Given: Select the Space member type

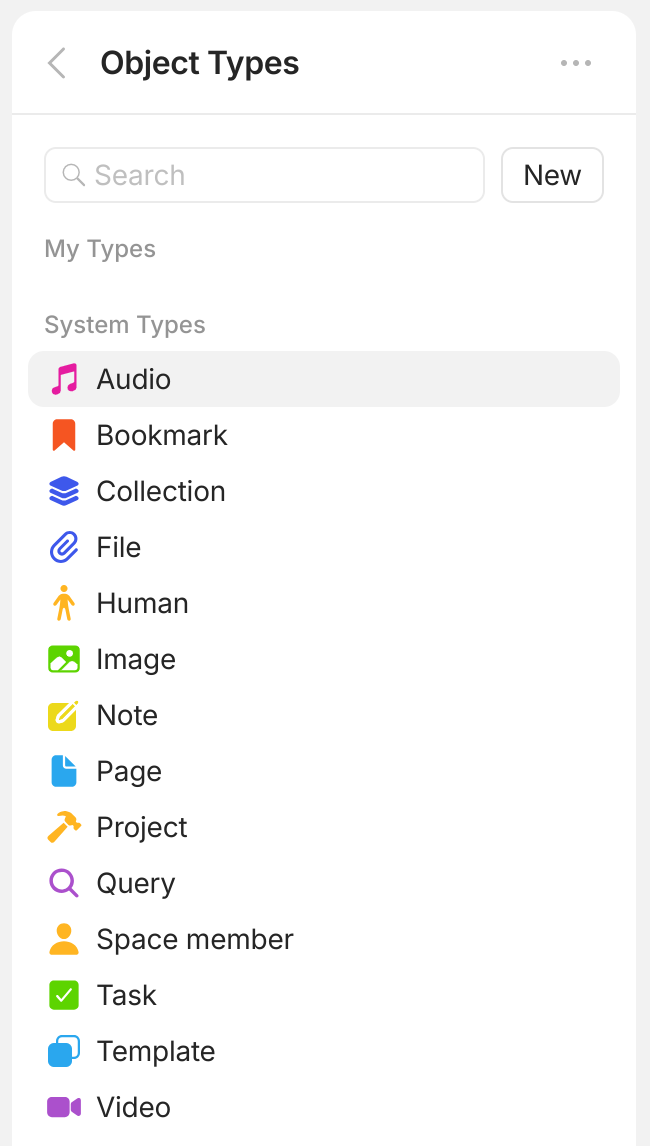Looking at the screenshot, I should pyautogui.click(x=195, y=940).
